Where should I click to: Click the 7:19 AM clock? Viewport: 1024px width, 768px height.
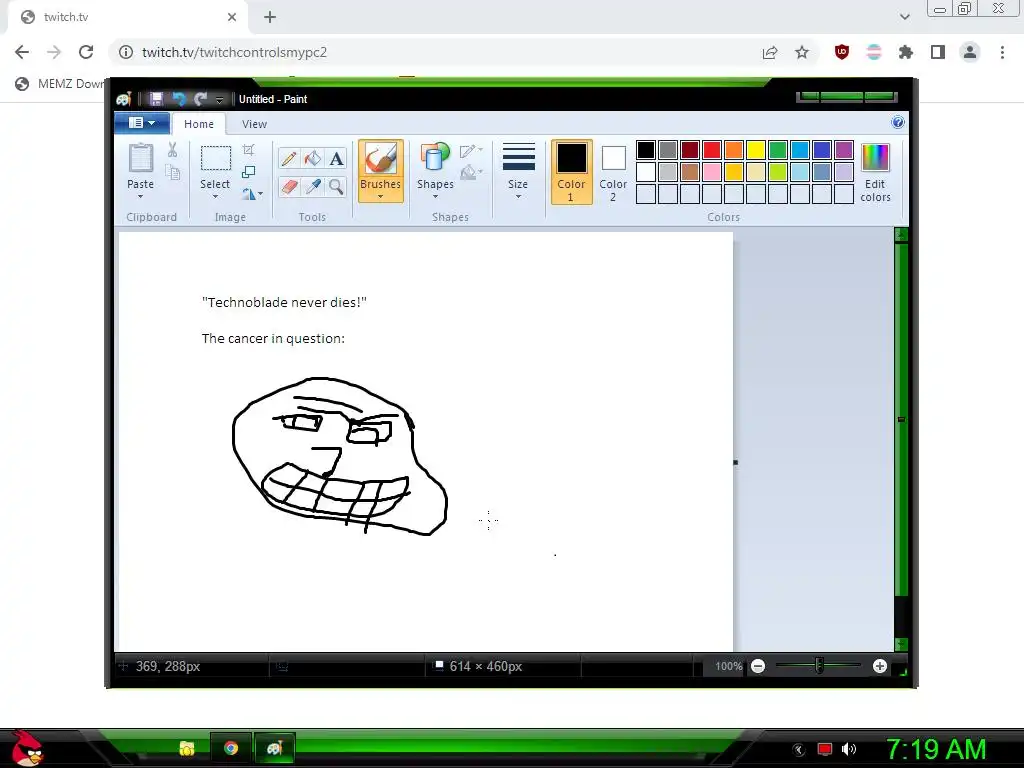936,749
